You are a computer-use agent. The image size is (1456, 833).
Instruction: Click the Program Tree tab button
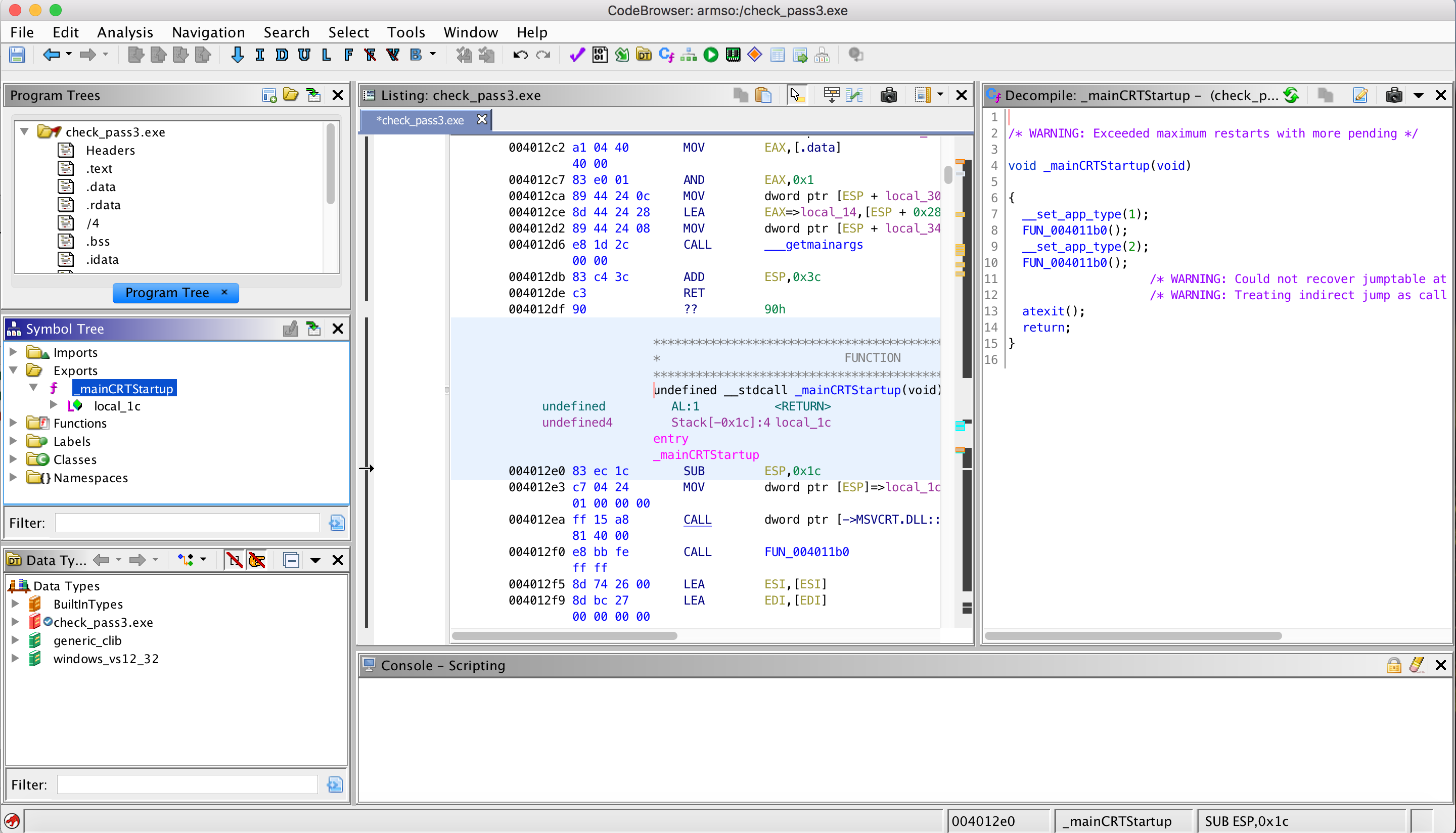pos(167,293)
